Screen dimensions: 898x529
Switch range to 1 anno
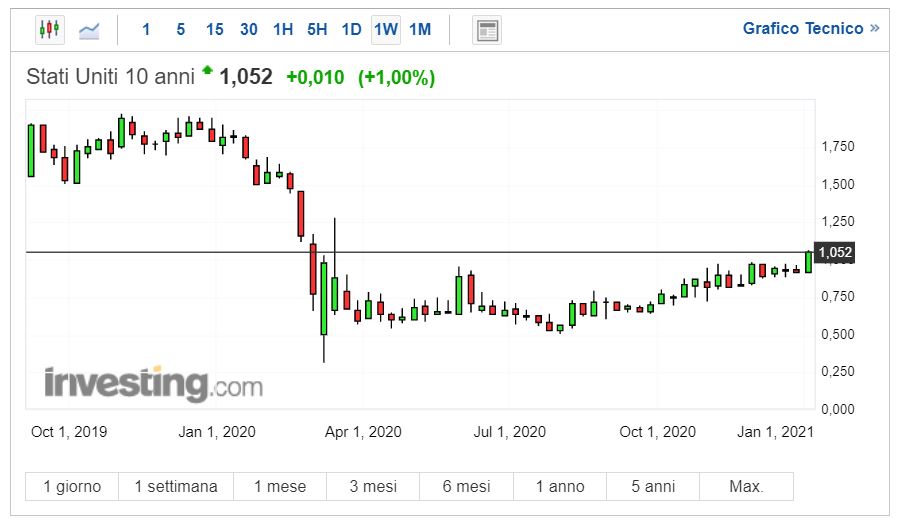click(x=560, y=487)
